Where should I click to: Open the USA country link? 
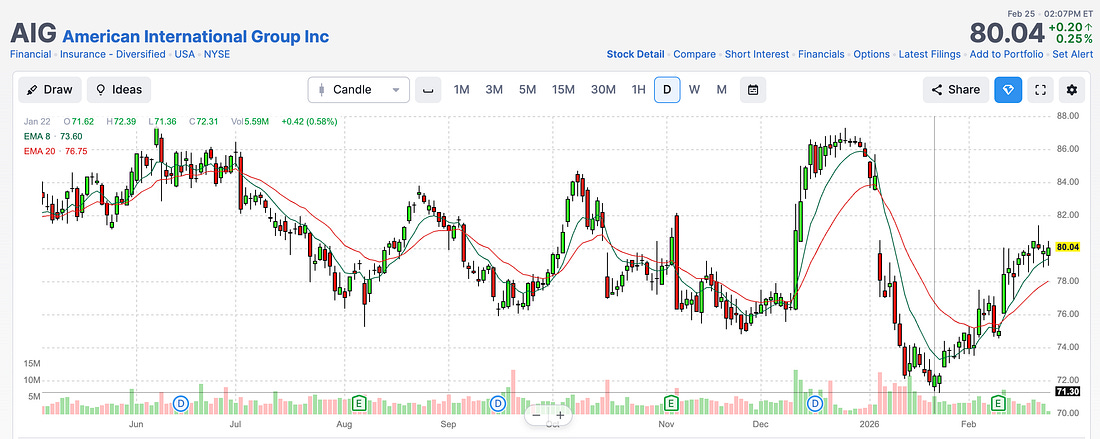click(x=185, y=54)
